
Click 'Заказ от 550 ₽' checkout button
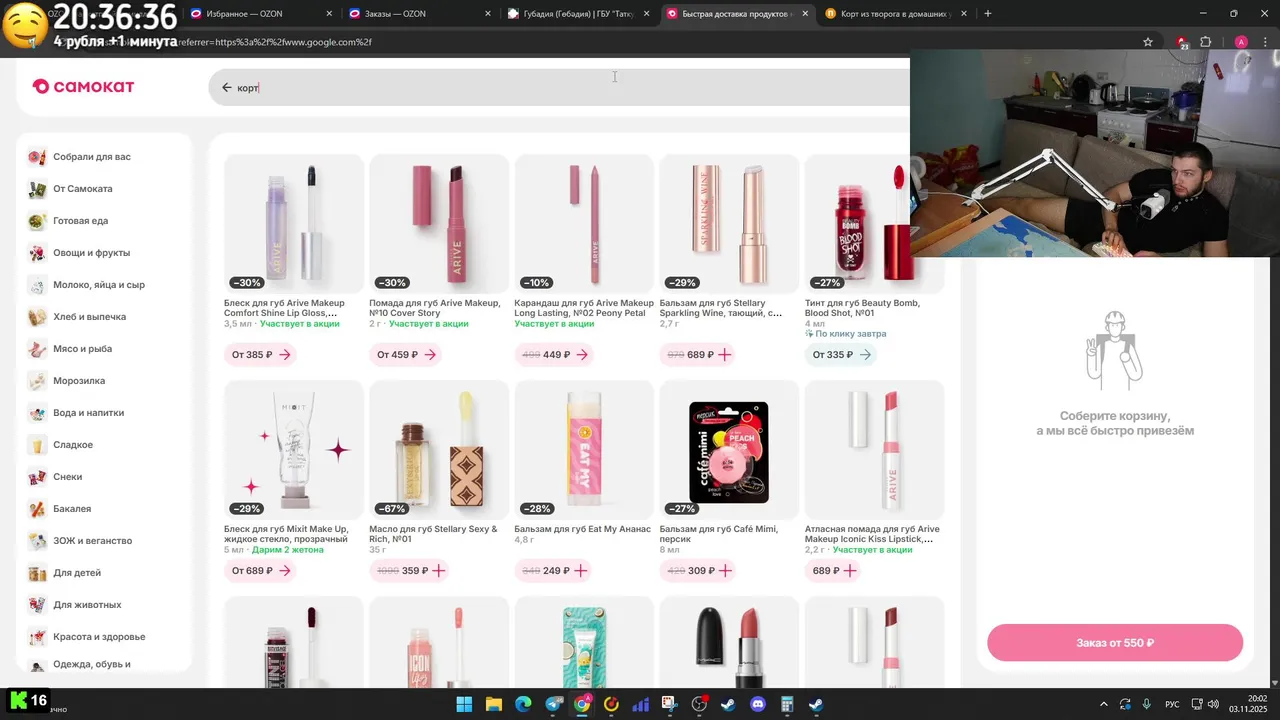coord(1115,643)
